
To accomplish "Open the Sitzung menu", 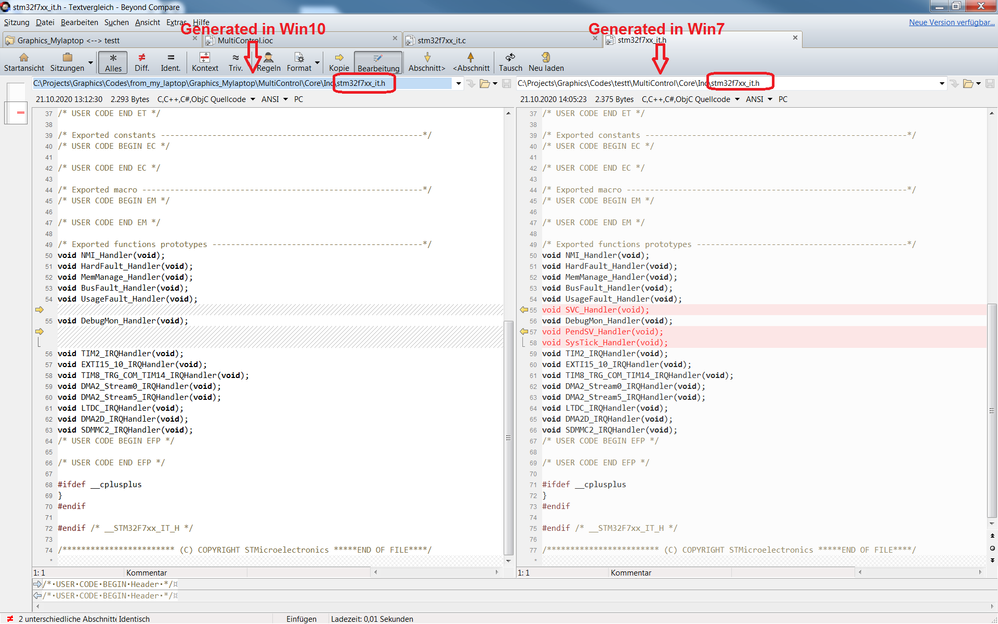I will [x=17, y=22].
